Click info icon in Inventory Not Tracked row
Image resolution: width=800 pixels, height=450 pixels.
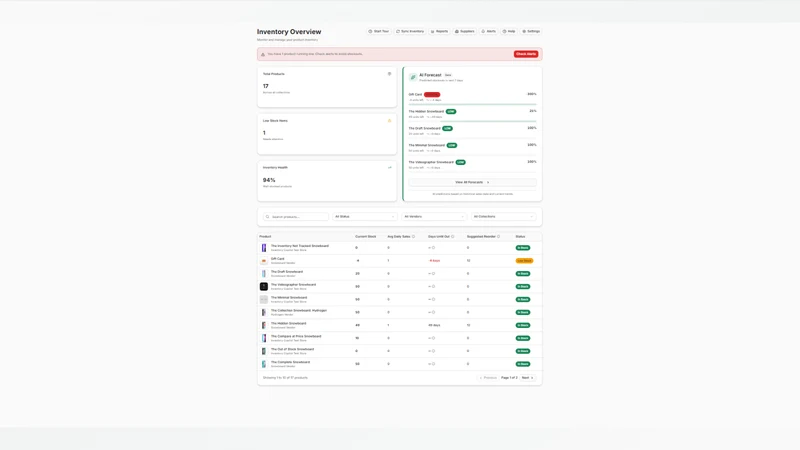coord(433,248)
